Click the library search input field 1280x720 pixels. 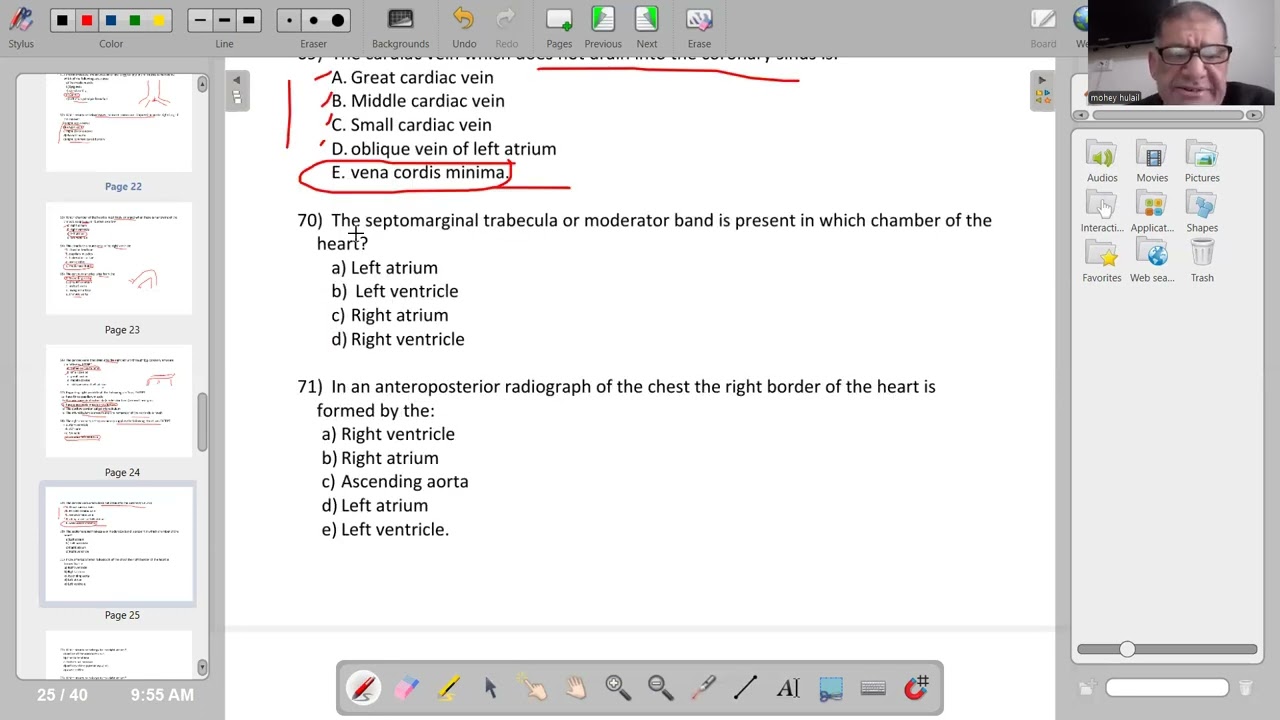point(1166,687)
